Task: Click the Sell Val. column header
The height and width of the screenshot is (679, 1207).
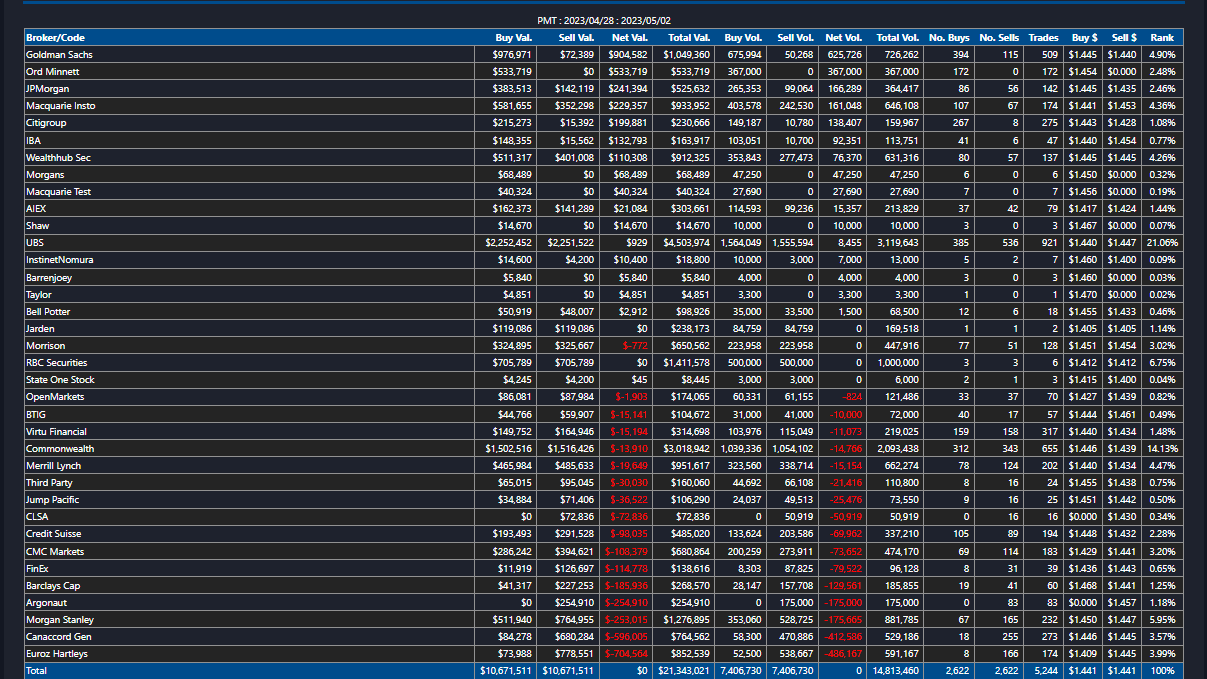Action: (576, 37)
